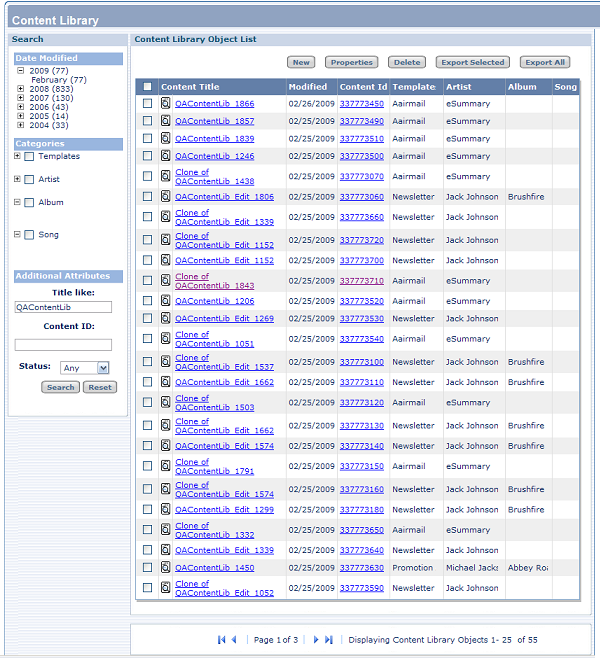Go to the first page of results
The height and width of the screenshot is (658, 600).
[x=222, y=639]
